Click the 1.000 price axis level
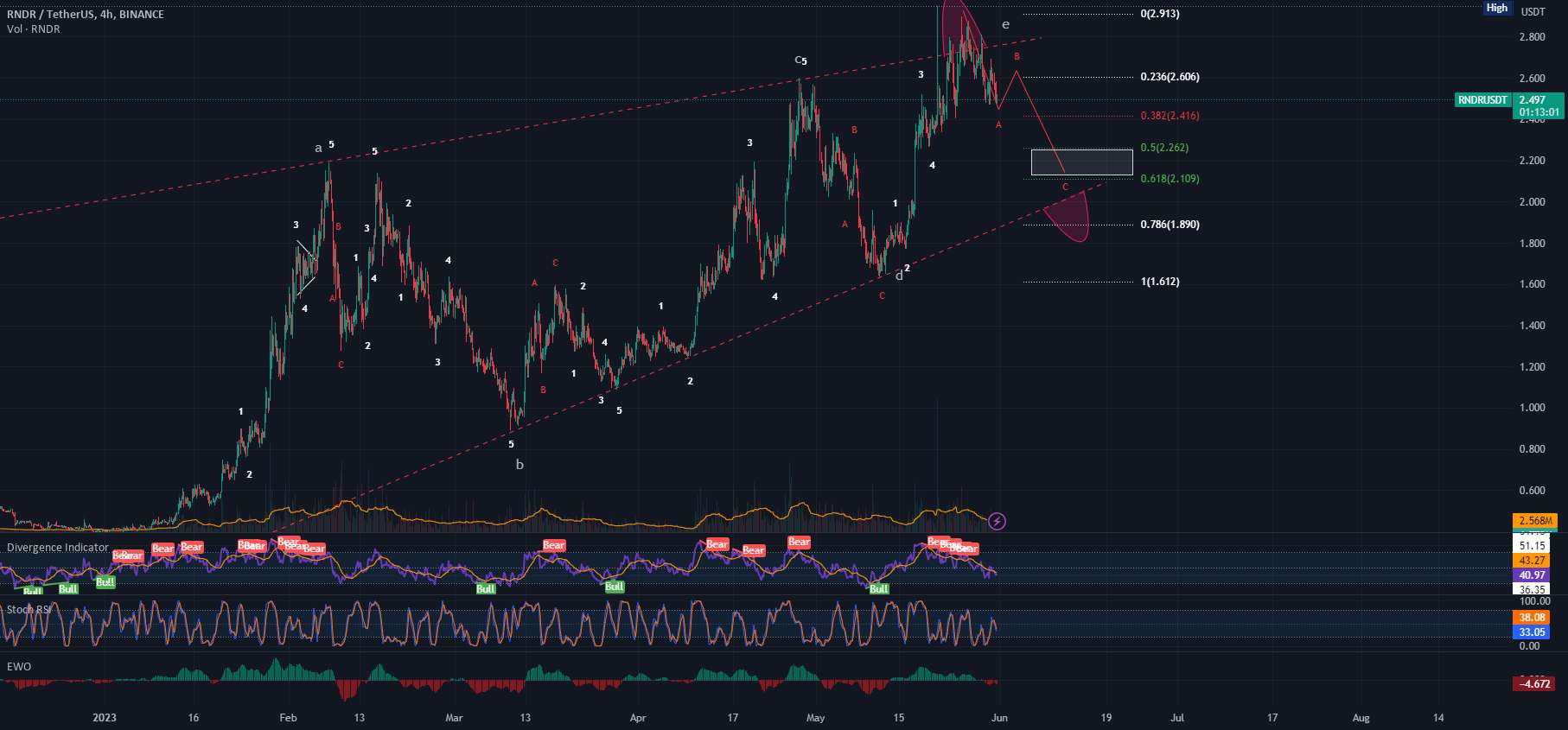 pyautogui.click(x=1533, y=408)
